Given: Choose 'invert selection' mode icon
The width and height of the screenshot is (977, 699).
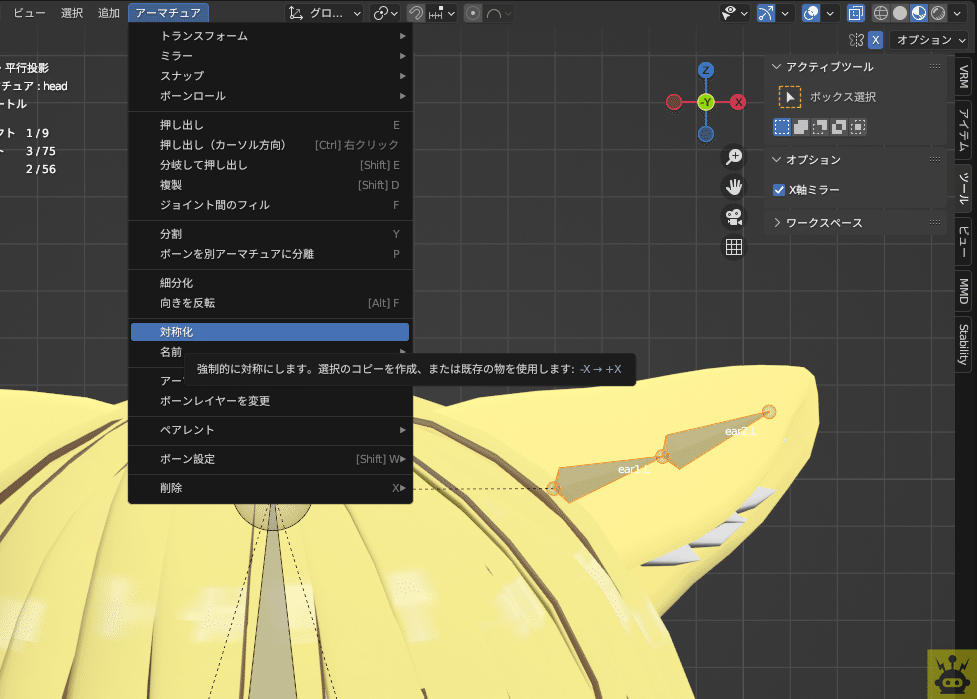Looking at the screenshot, I should point(839,127).
